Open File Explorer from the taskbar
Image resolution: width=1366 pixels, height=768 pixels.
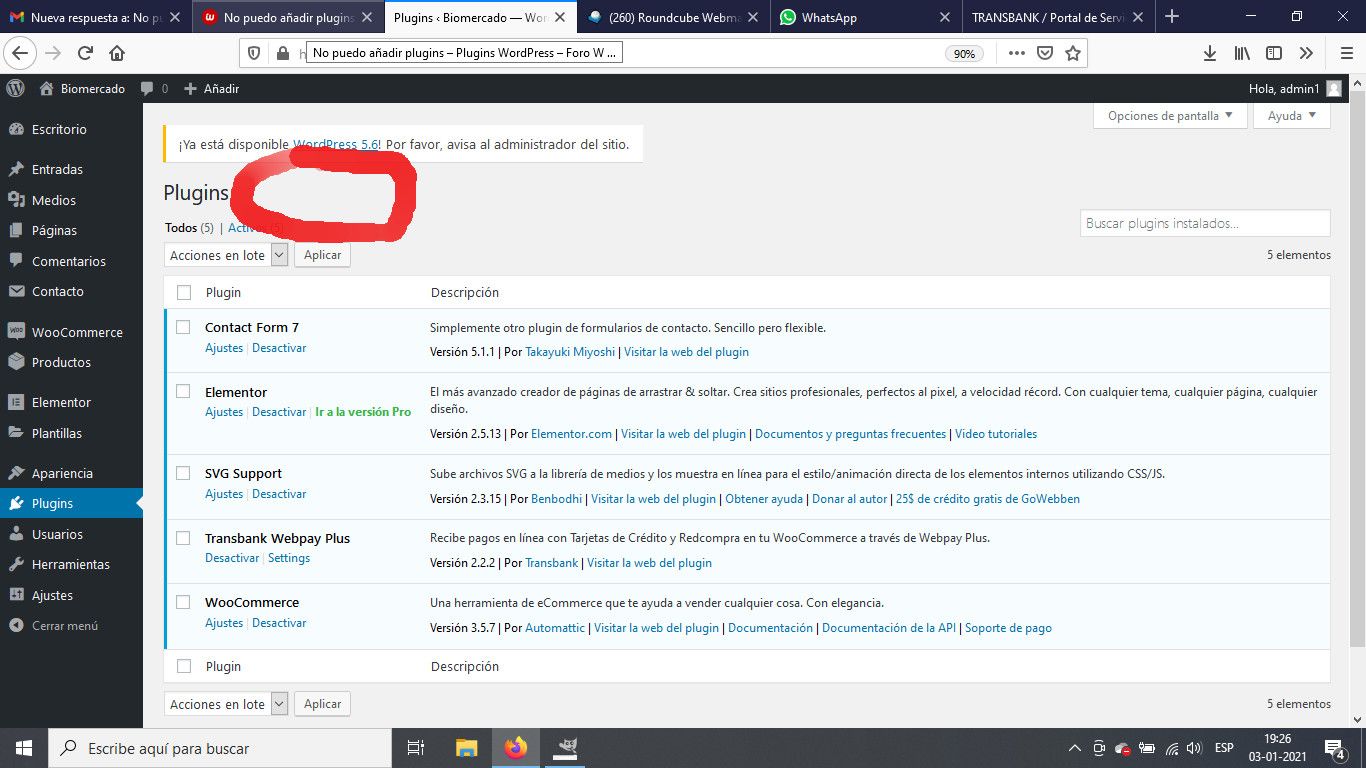coord(467,748)
